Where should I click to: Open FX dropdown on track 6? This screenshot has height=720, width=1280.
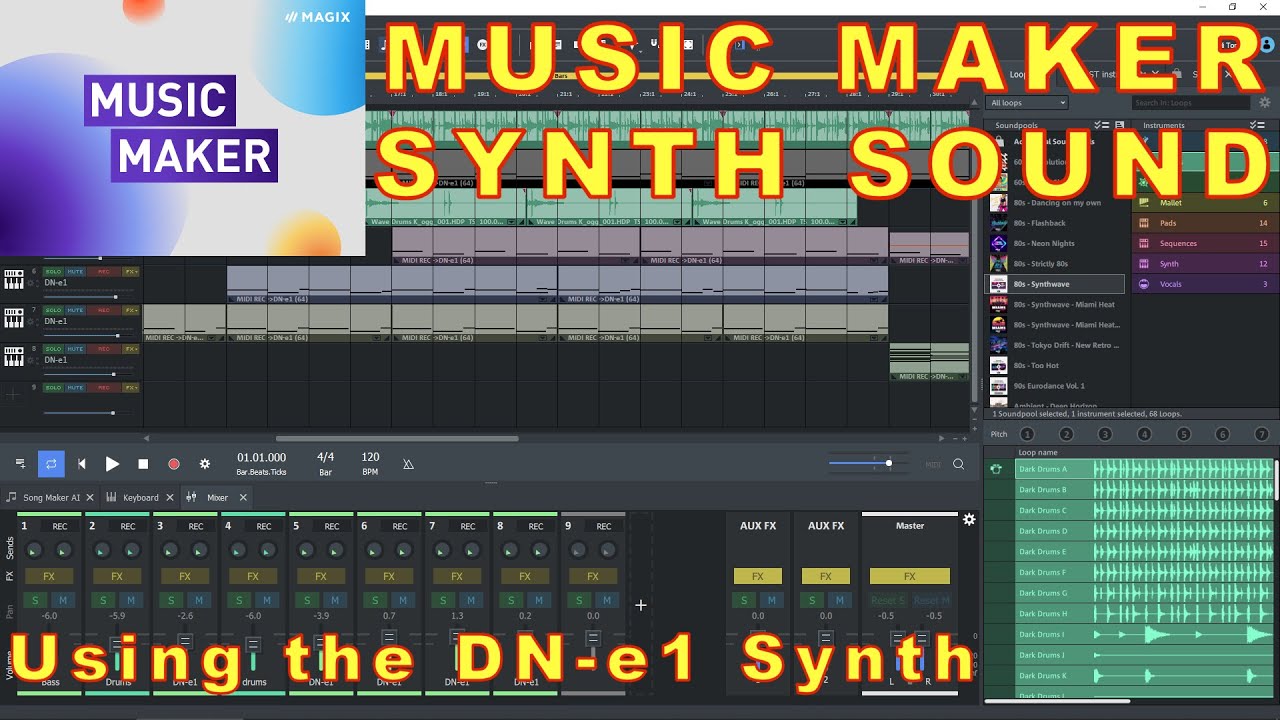pyautogui.click(x=131, y=272)
